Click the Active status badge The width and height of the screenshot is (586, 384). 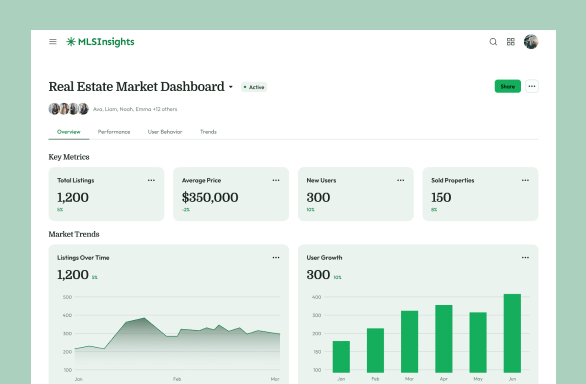coord(254,87)
